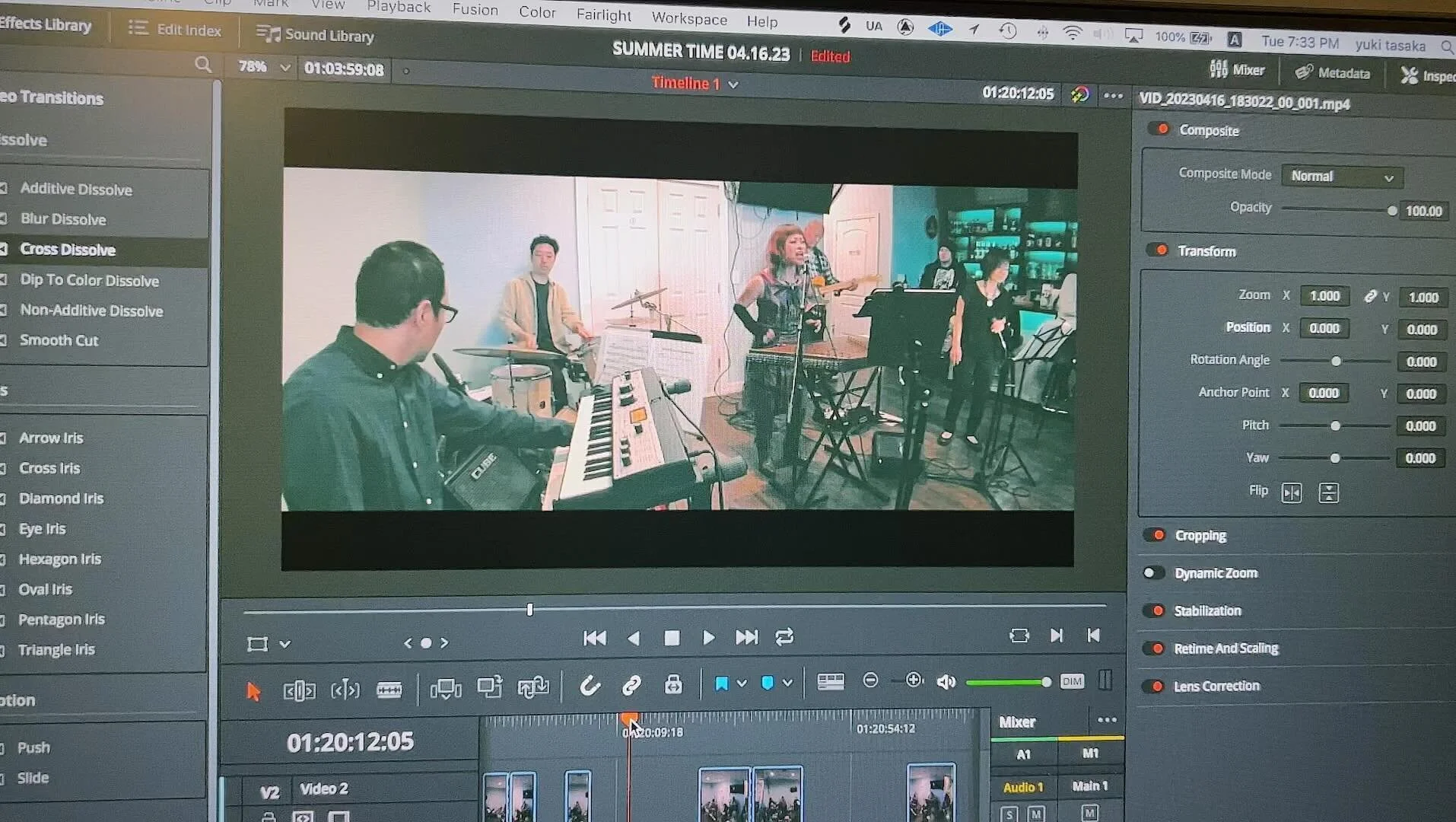Click the Replace Clip icon
The height and width of the screenshot is (822, 1456).
(x=533, y=687)
